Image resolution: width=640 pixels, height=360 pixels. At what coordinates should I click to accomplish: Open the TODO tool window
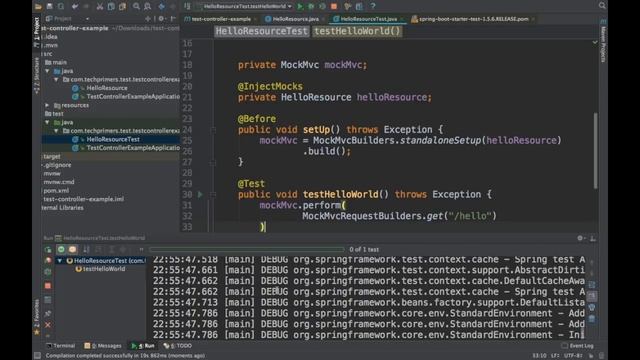[178, 346]
